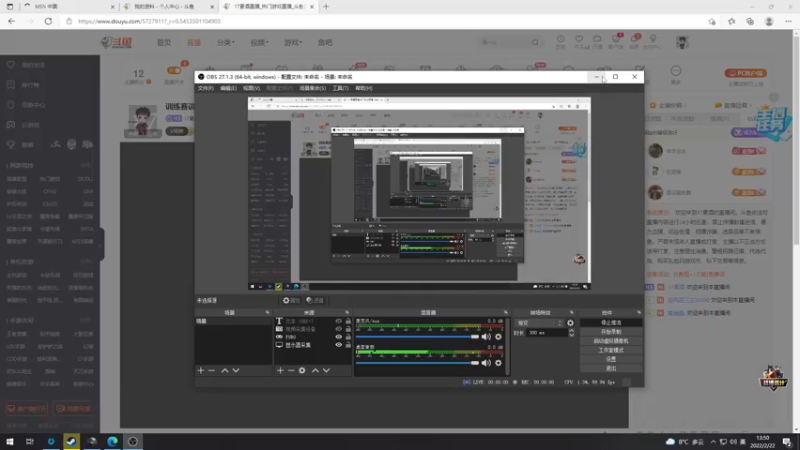Adjust the bottom mixer channel volume slider
Image resolution: width=800 pixels, height=450 pixels.
417,363
